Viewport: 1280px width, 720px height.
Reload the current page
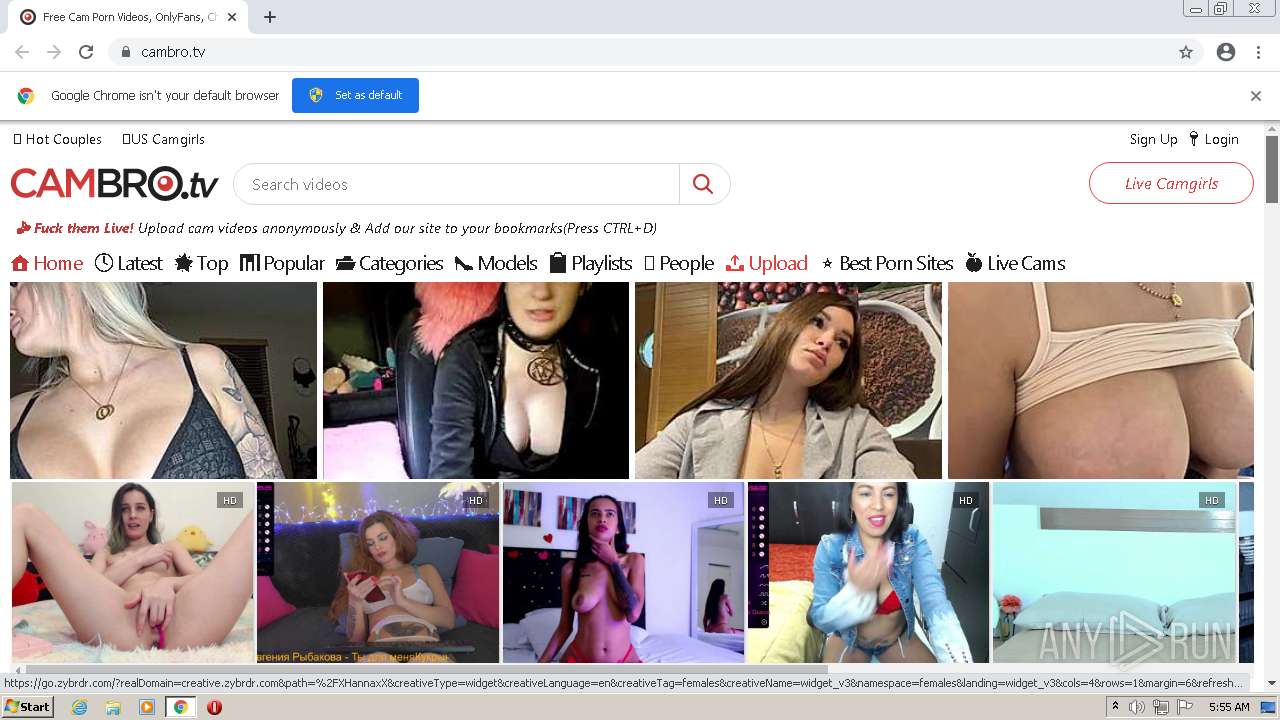tap(86, 52)
